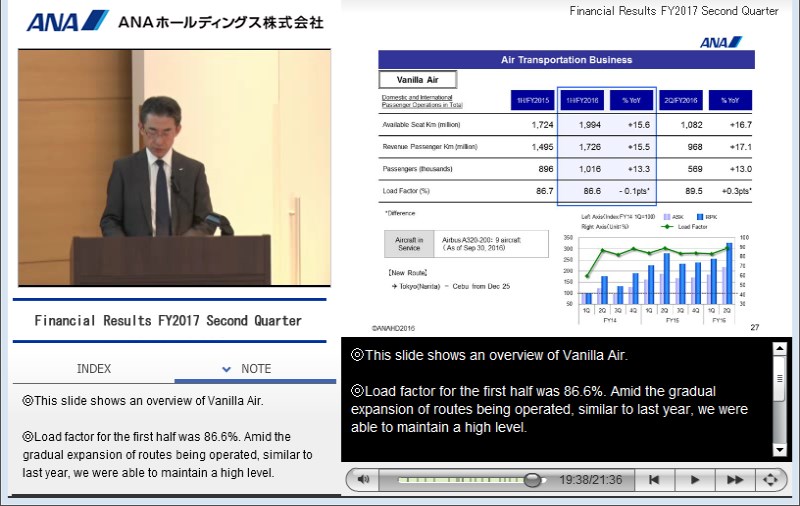
Task: Click 'Passengers (thousands)' row label
Action: (x=417, y=169)
